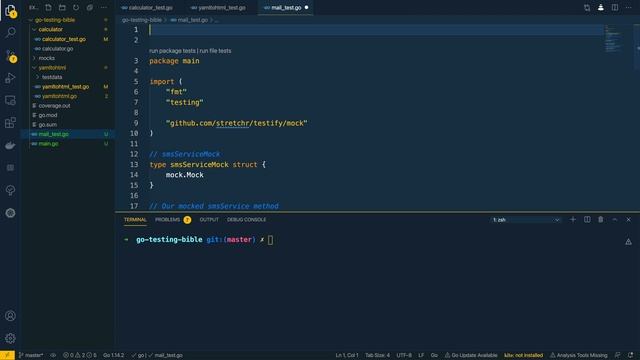Collapse all folders in explorer
The height and width of the screenshot is (360, 640).
(x=90, y=7)
